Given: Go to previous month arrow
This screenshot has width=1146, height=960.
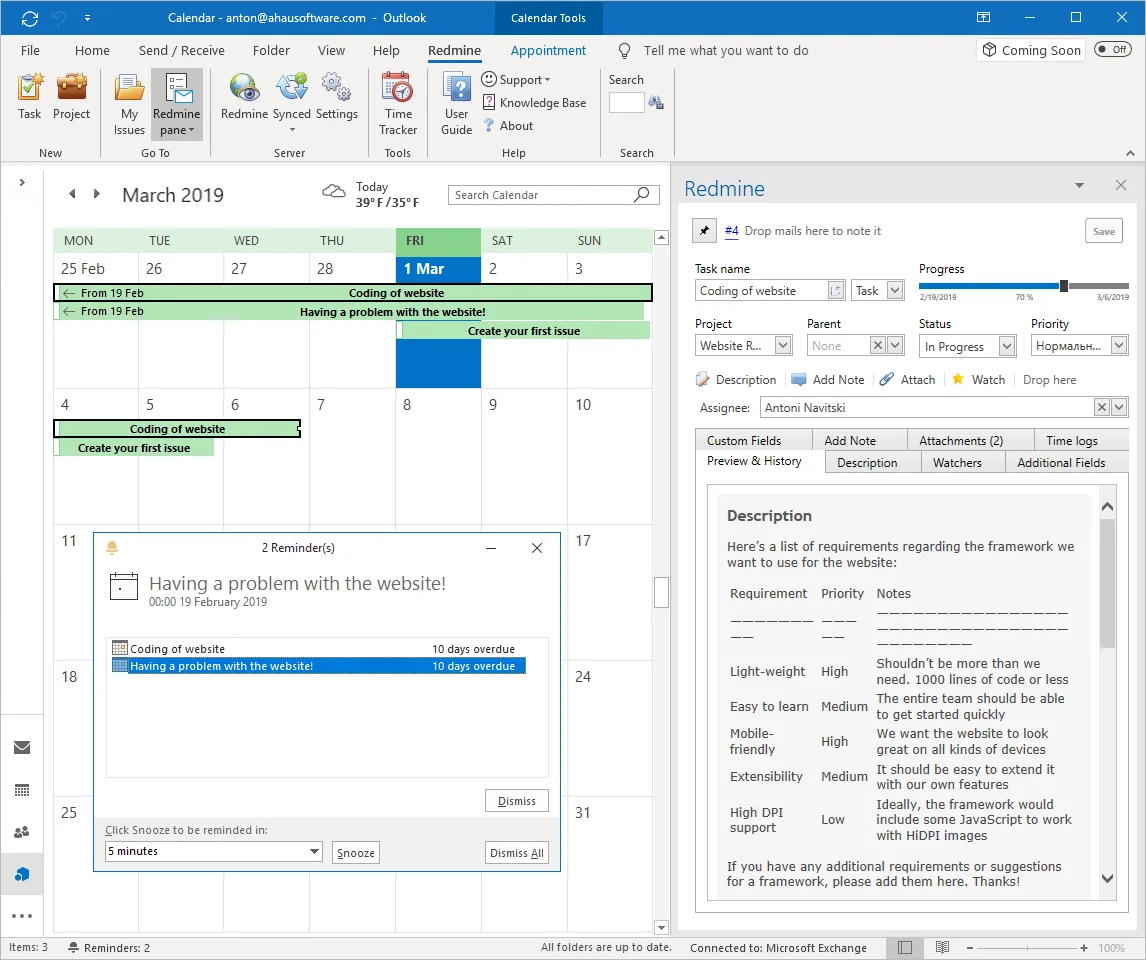Looking at the screenshot, I should point(72,194).
